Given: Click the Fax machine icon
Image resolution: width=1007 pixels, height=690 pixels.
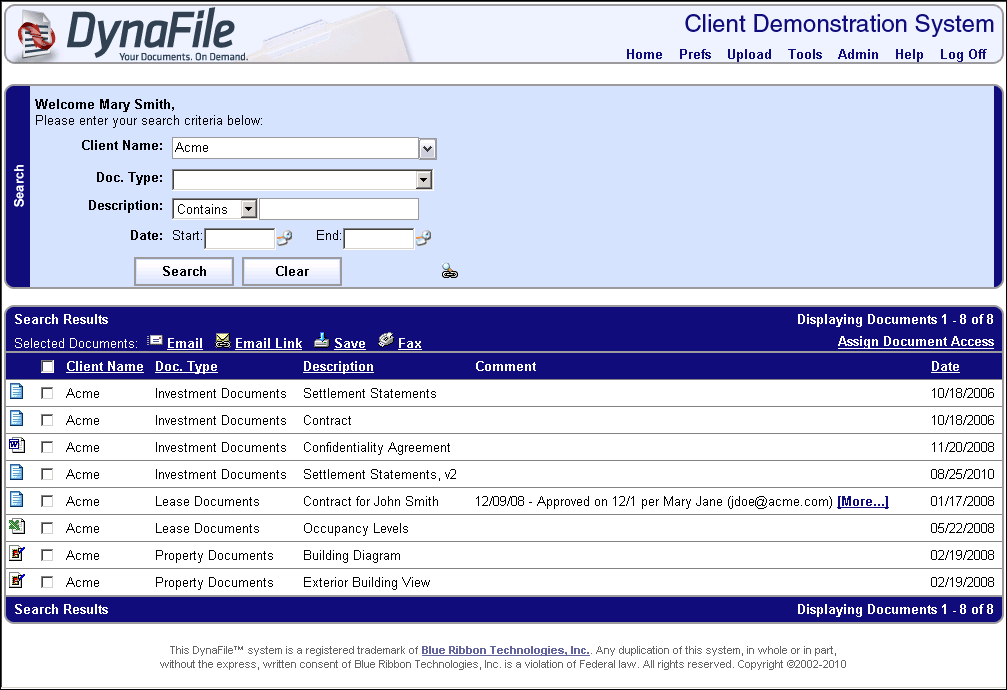Looking at the screenshot, I should tap(385, 340).
